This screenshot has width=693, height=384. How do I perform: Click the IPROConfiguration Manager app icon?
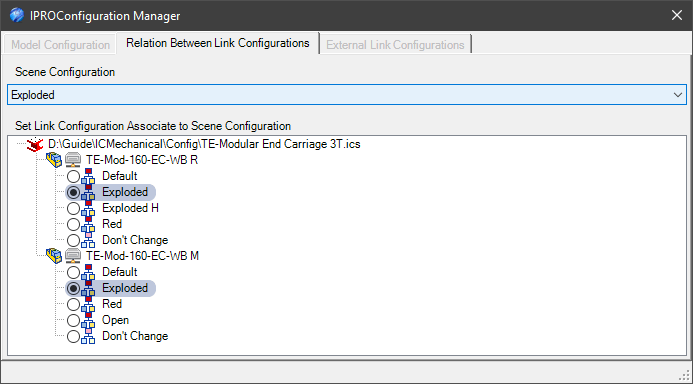pos(17,15)
